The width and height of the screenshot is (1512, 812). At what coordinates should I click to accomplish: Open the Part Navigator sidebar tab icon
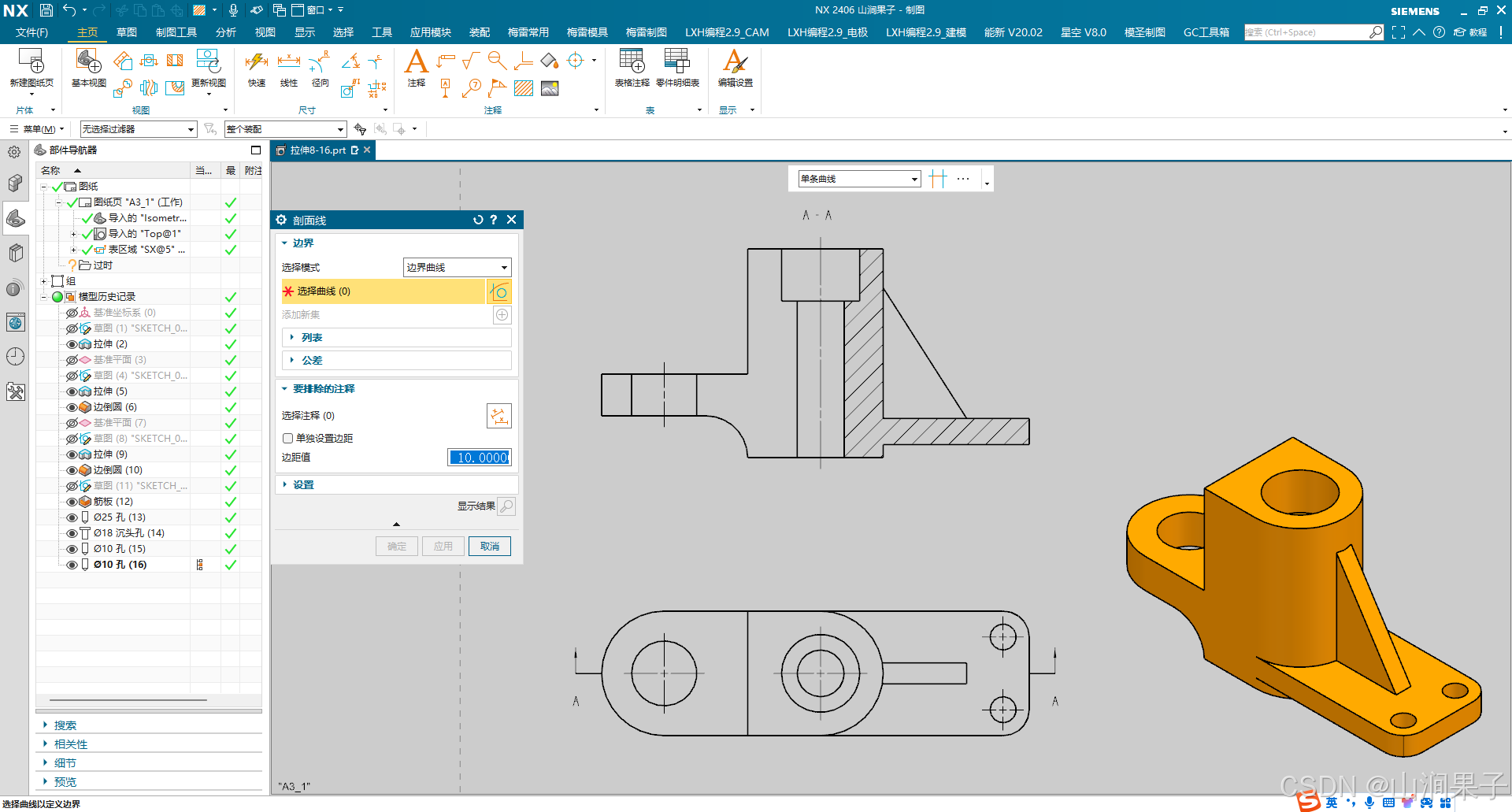click(15, 218)
